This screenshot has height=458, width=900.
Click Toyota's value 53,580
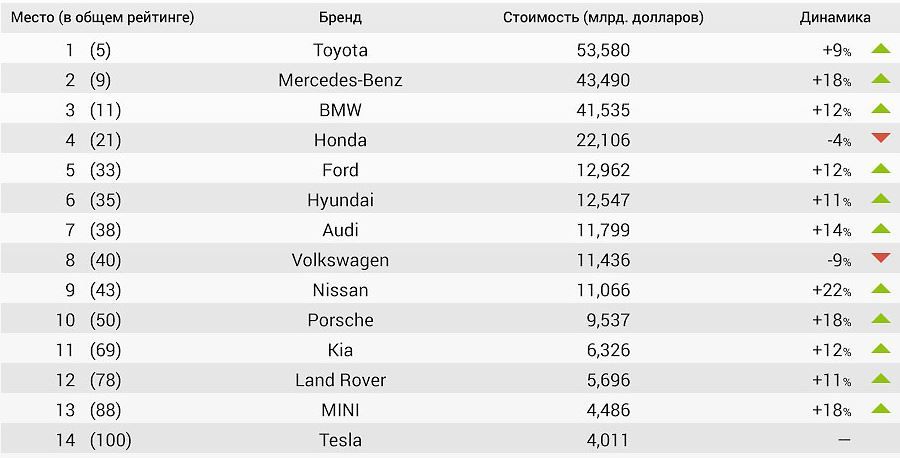coord(603,51)
